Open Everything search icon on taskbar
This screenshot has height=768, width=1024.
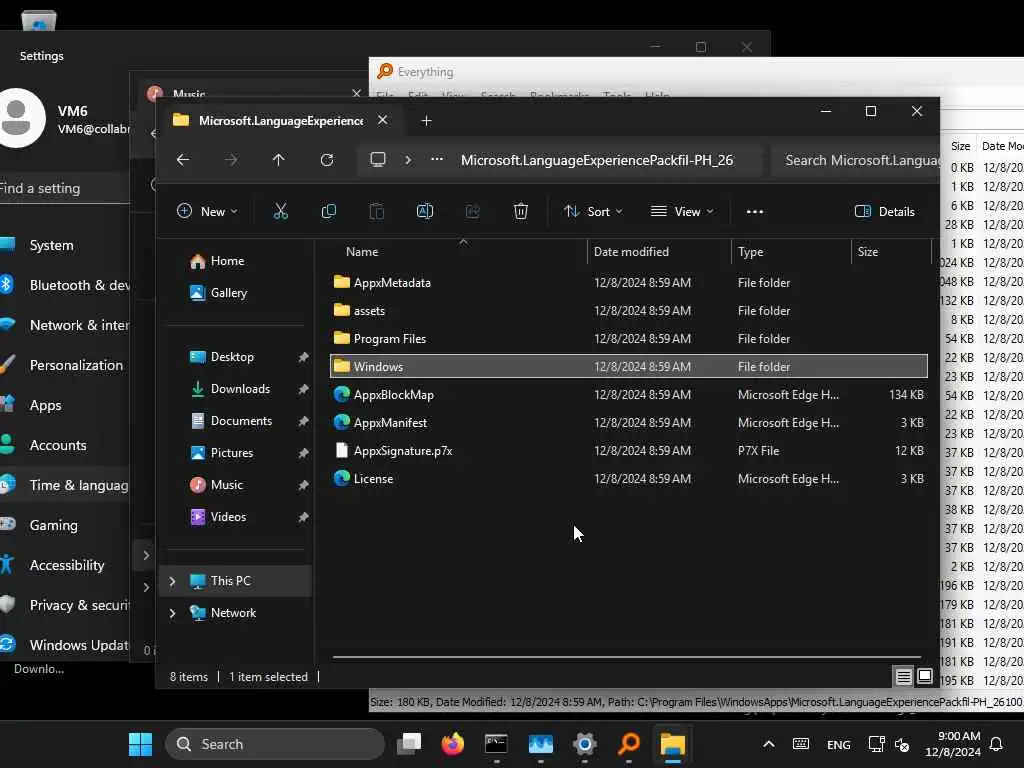pyautogui.click(x=629, y=744)
